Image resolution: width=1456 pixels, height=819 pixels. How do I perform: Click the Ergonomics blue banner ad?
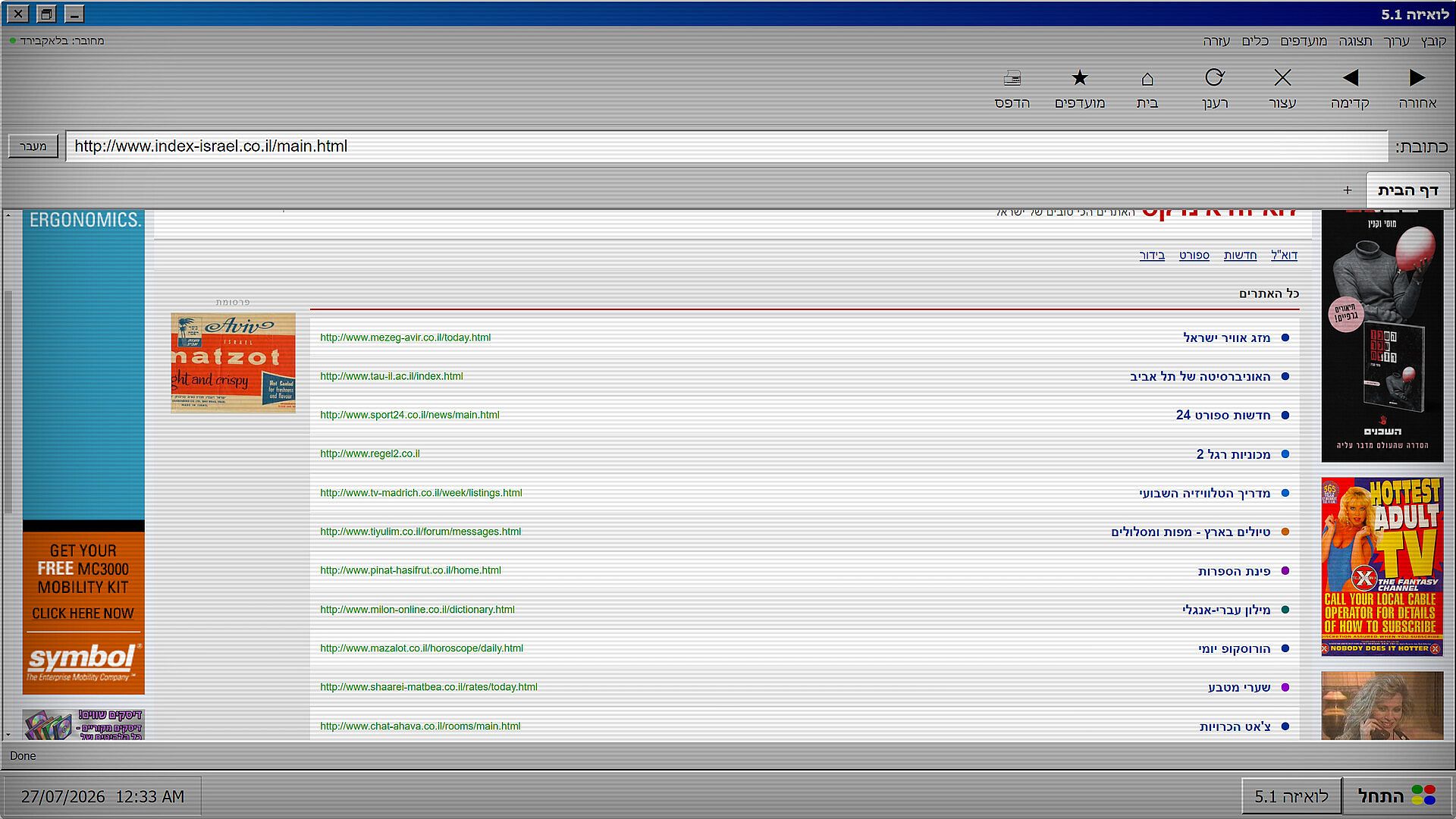(x=83, y=366)
